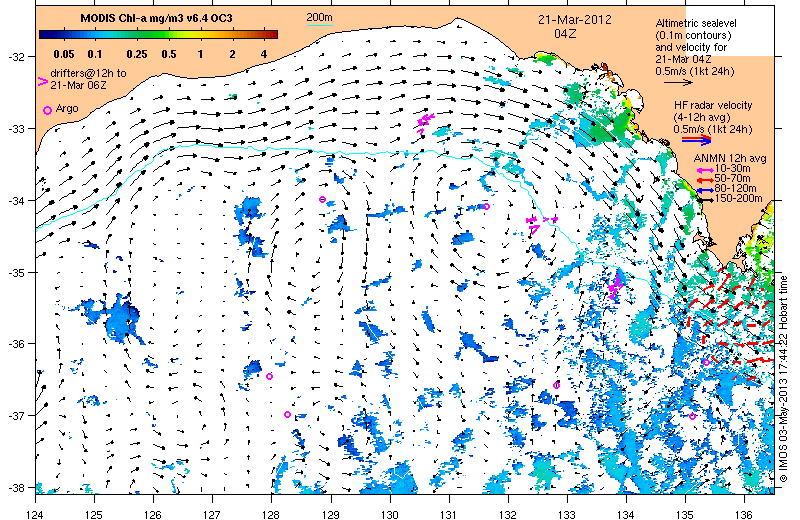This screenshot has height=520, width=800.
Task: Click the cyan 200m contour legend line
Action: (x=319, y=24)
